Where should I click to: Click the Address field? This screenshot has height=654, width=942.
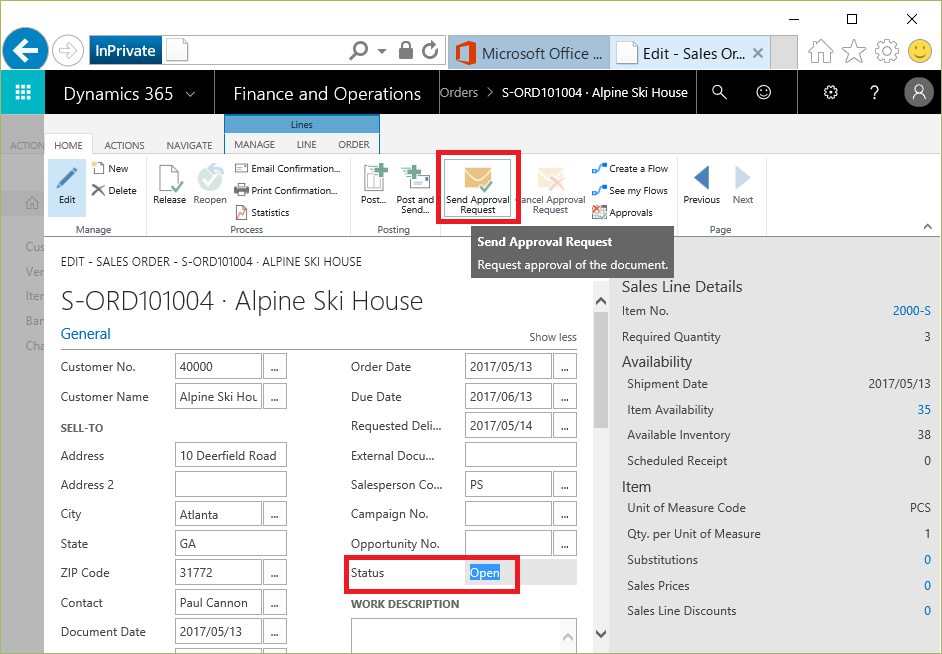pos(231,455)
